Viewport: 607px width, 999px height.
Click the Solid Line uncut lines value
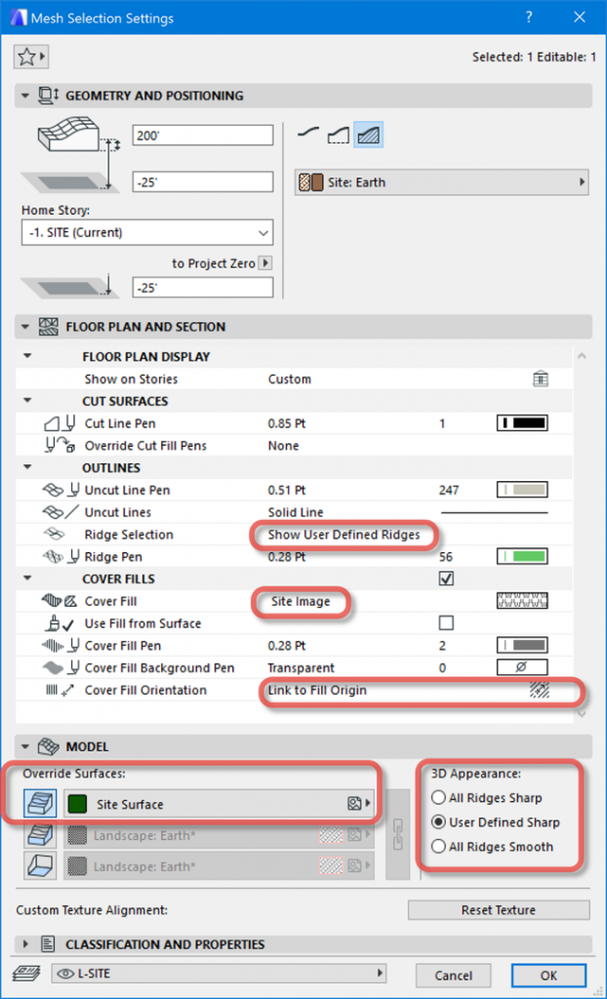296,512
